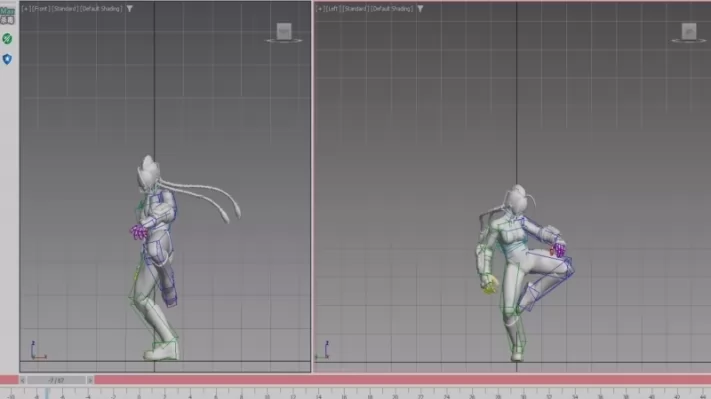The height and width of the screenshot is (399, 711).
Task: Click the viewport filter funnel in Front view
Action: click(x=130, y=9)
